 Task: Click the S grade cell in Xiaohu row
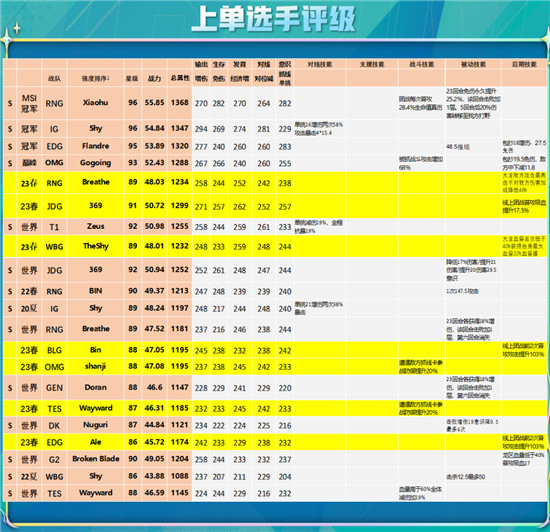(10, 103)
